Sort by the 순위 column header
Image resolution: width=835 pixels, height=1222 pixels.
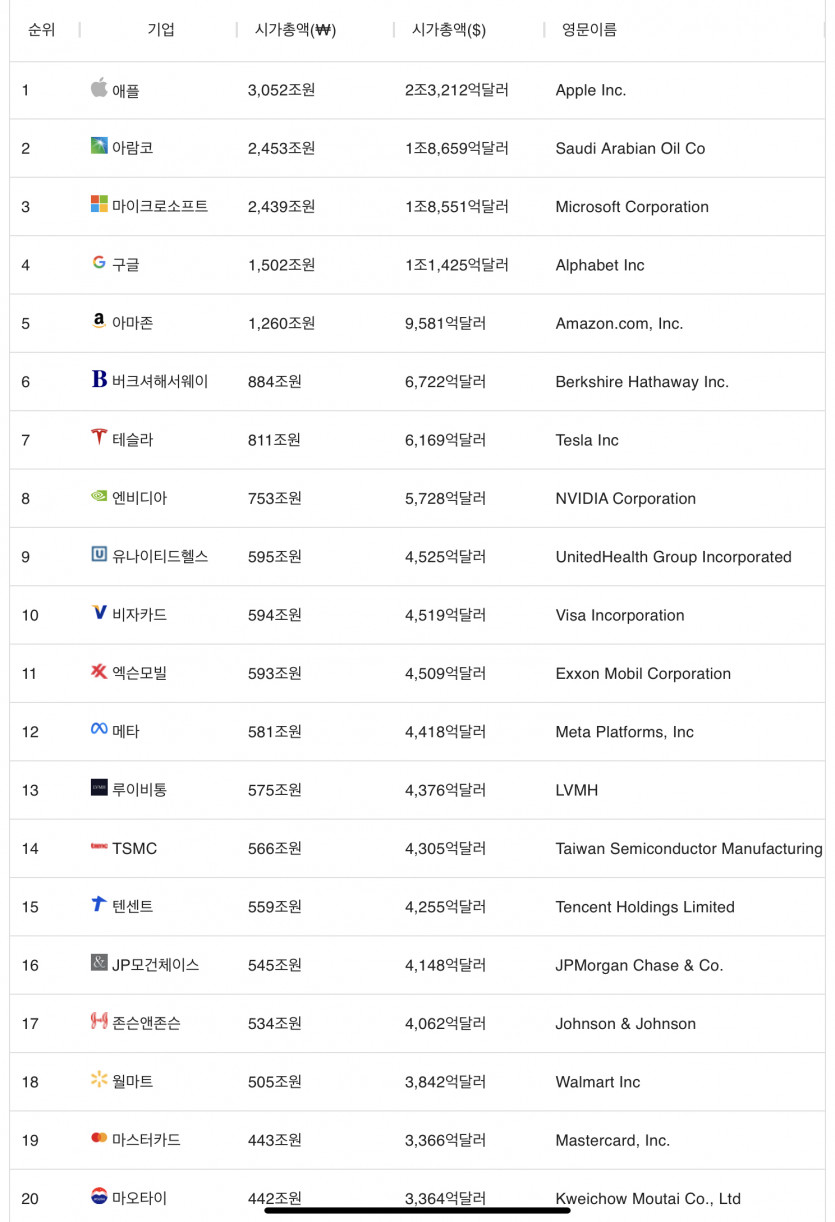pyautogui.click(x=41, y=30)
